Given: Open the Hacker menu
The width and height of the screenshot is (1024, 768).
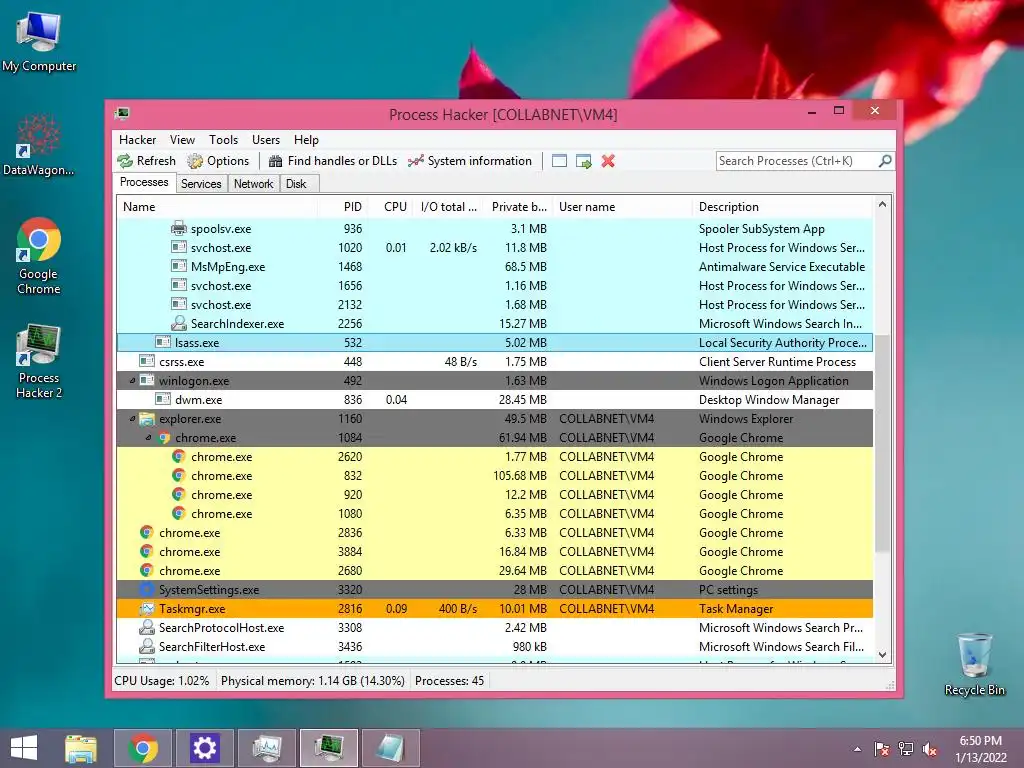Looking at the screenshot, I should [137, 140].
